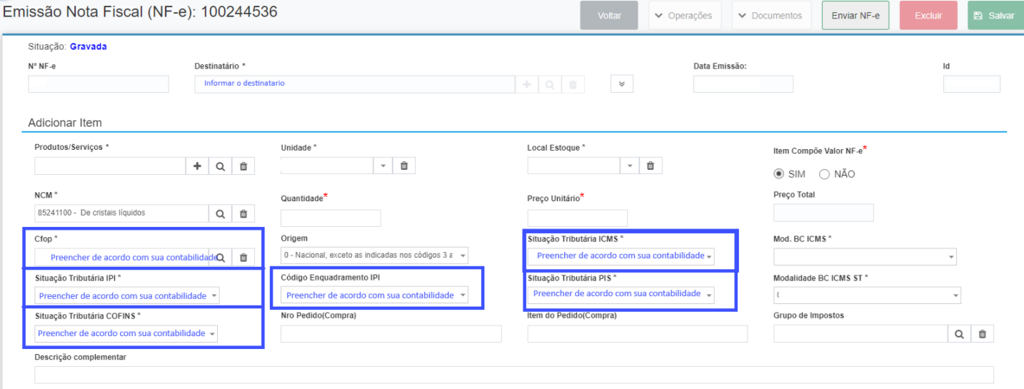Open the Local Estoque dropdown arrow

click(x=629, y=166)
